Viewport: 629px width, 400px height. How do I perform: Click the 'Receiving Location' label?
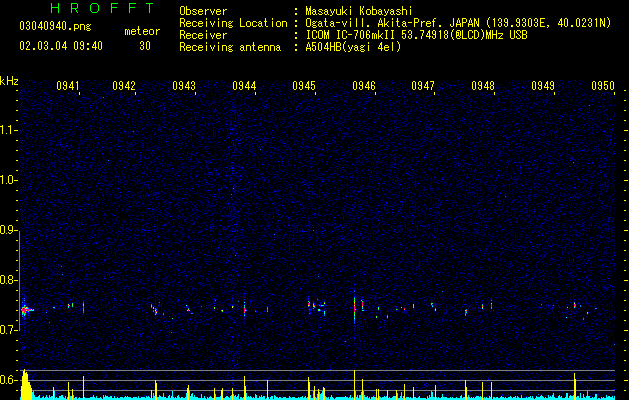click(233, 23)
